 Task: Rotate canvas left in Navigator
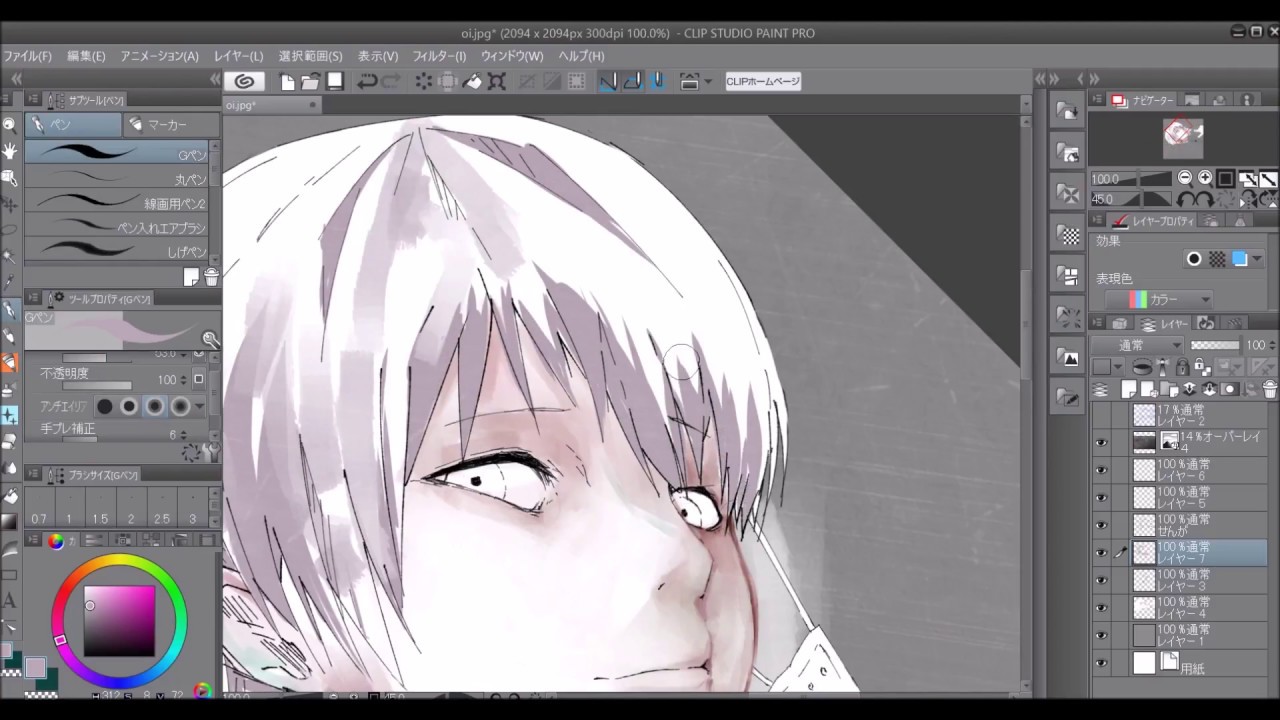pyautogui.click(x=1185, y=199)
